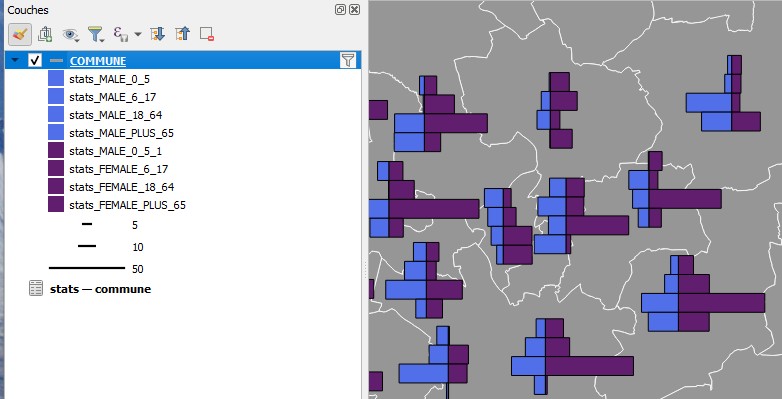Image resolution: width=782 pixels, height=399 pixels.
Task: Click the COMMUNE layer filter indicator icon
Action: [x=348, y=60]
